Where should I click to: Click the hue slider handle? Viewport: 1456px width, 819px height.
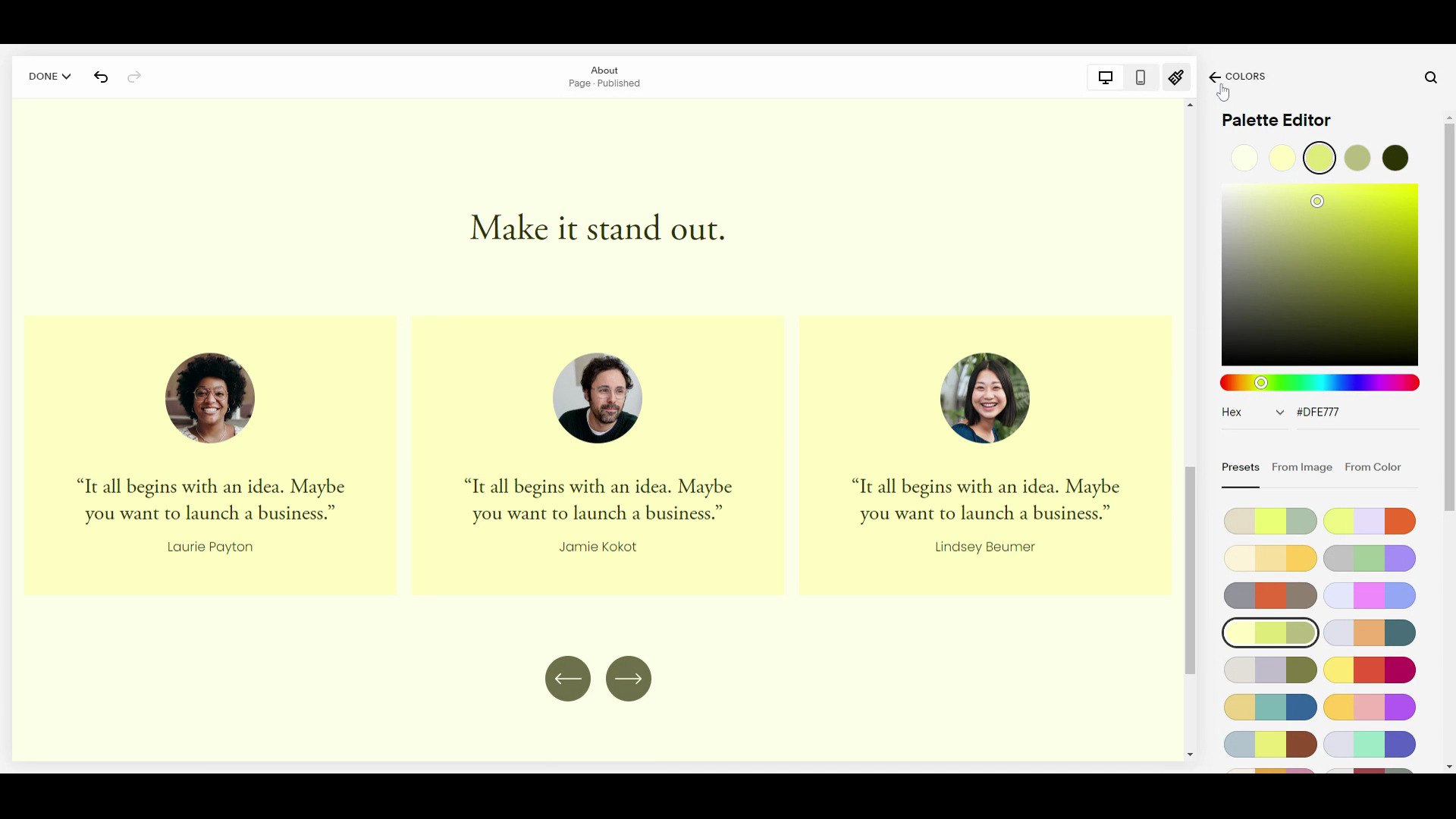1261,383
